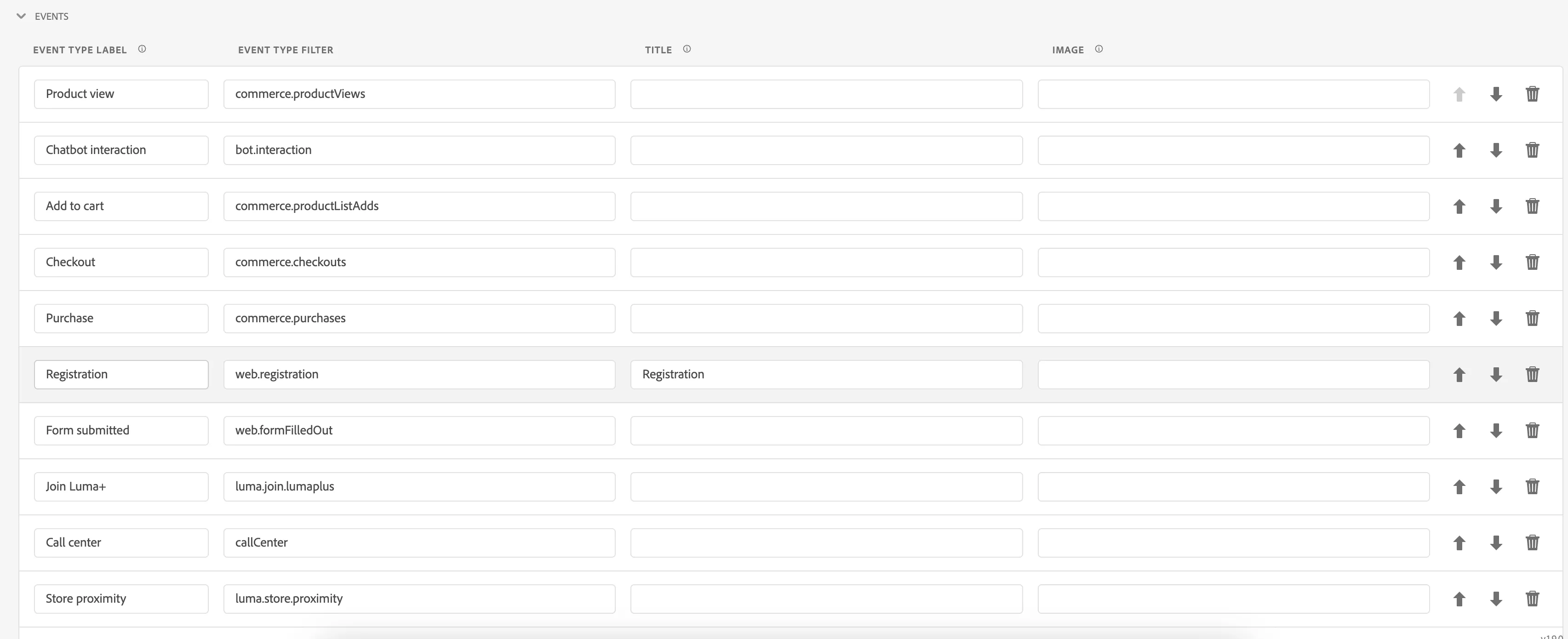Delete the Store proximity row
Viewport: 1568px width, 639px height.
[x=1532, y=598]
